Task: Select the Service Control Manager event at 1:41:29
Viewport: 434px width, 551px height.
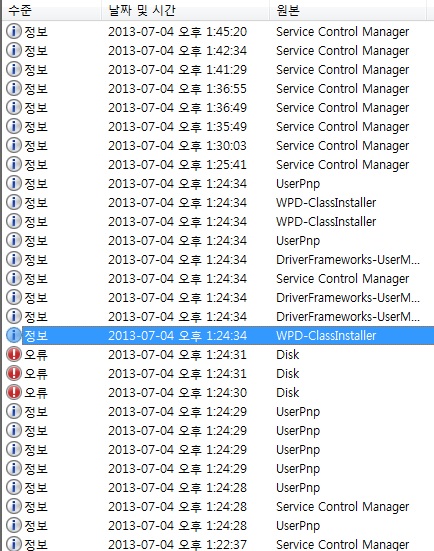Action: 218,70
